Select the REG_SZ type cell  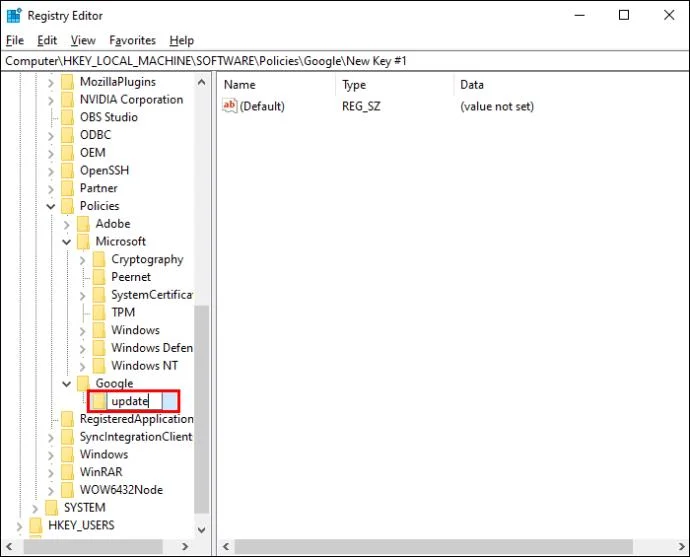click(x=361, y=106)
